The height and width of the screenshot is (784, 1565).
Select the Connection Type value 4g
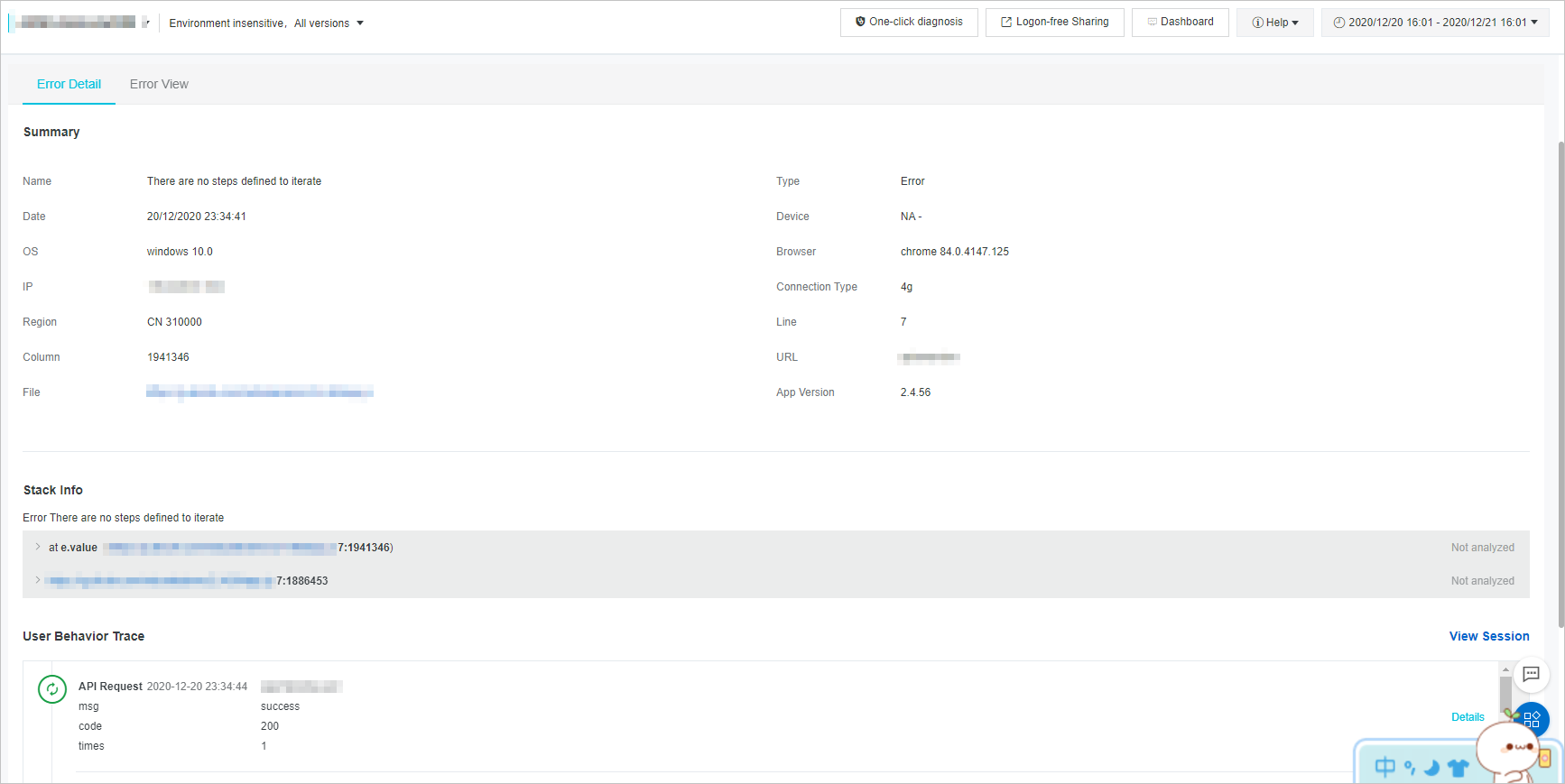[906, 287]
